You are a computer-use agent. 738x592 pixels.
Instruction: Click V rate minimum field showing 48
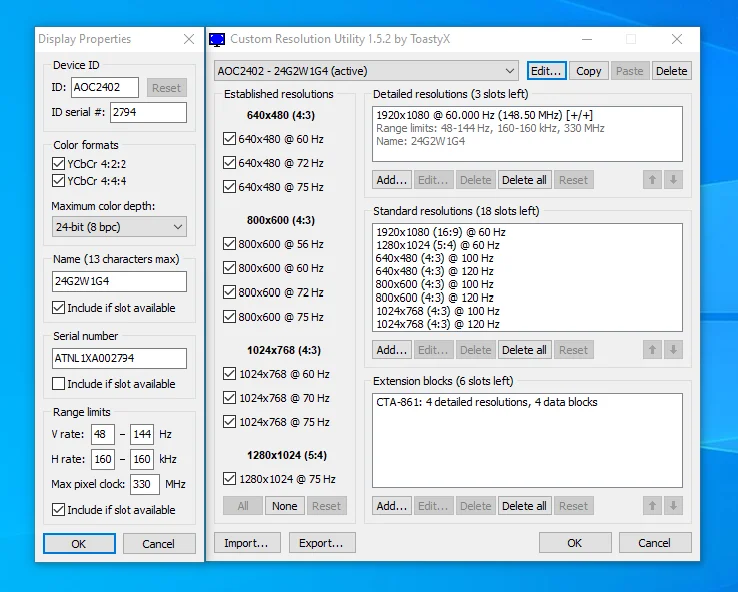click(103, 434)
